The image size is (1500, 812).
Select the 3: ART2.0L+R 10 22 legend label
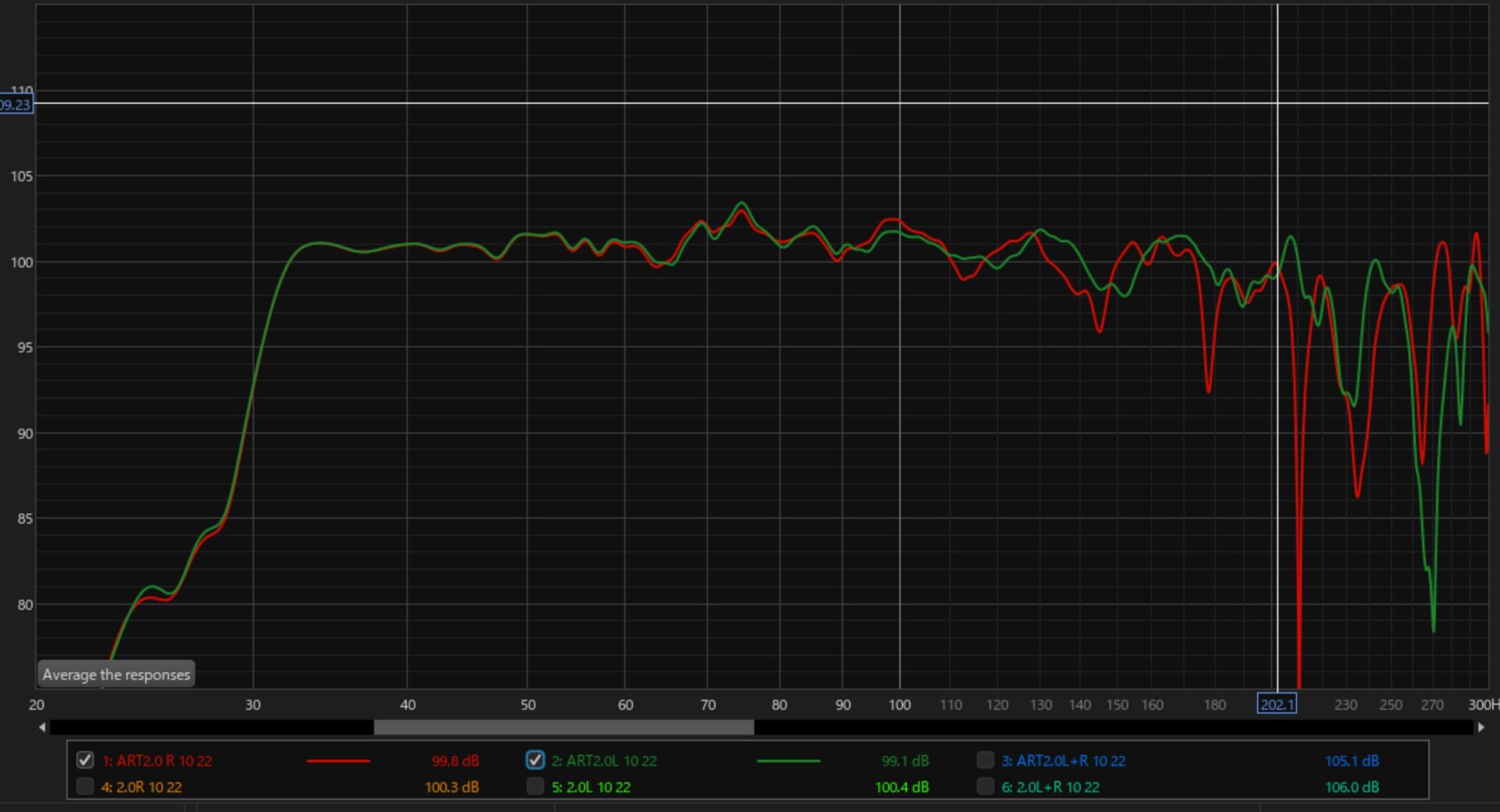(1063, 760)
